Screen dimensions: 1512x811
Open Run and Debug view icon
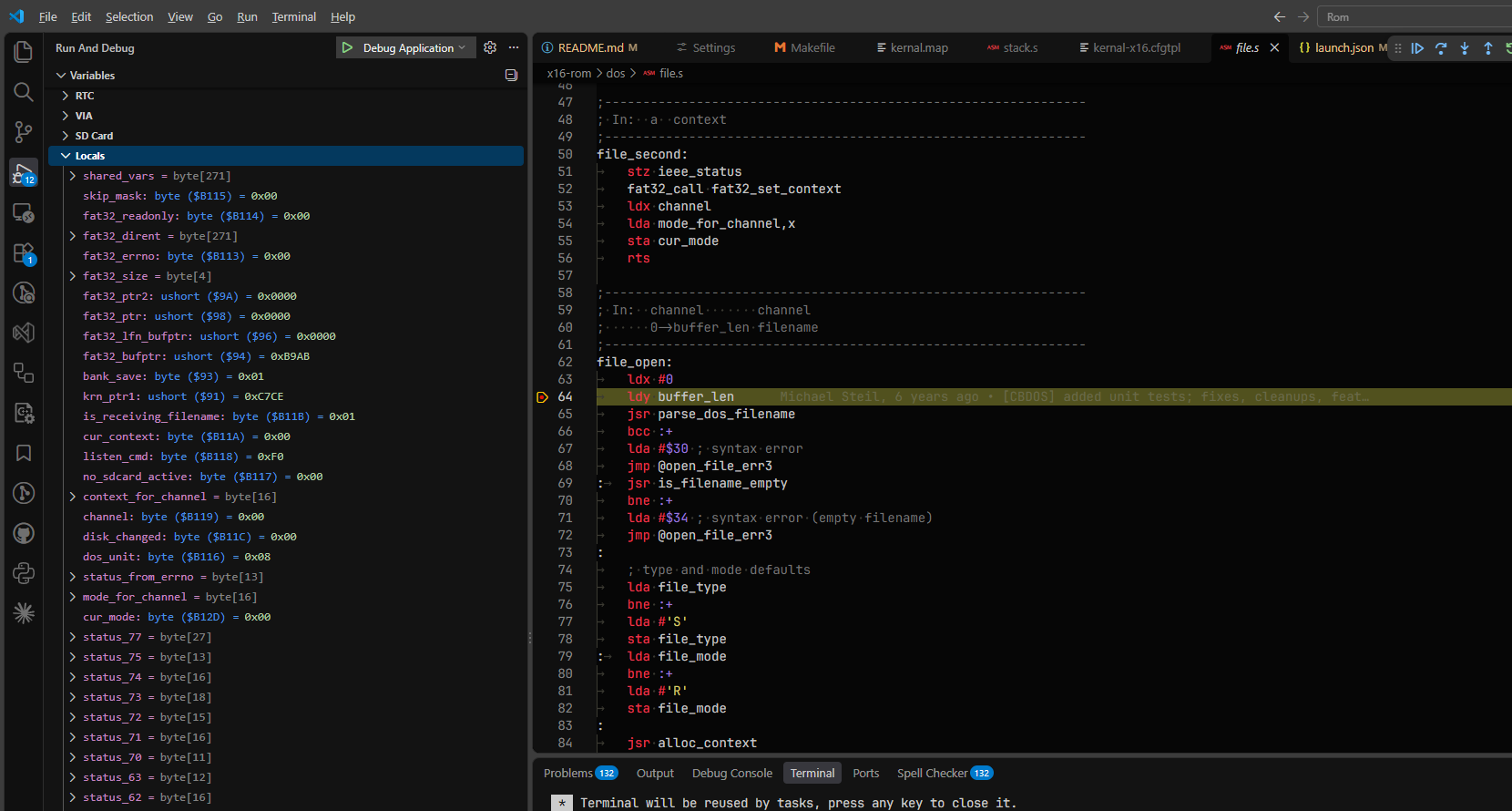point(24,172)
